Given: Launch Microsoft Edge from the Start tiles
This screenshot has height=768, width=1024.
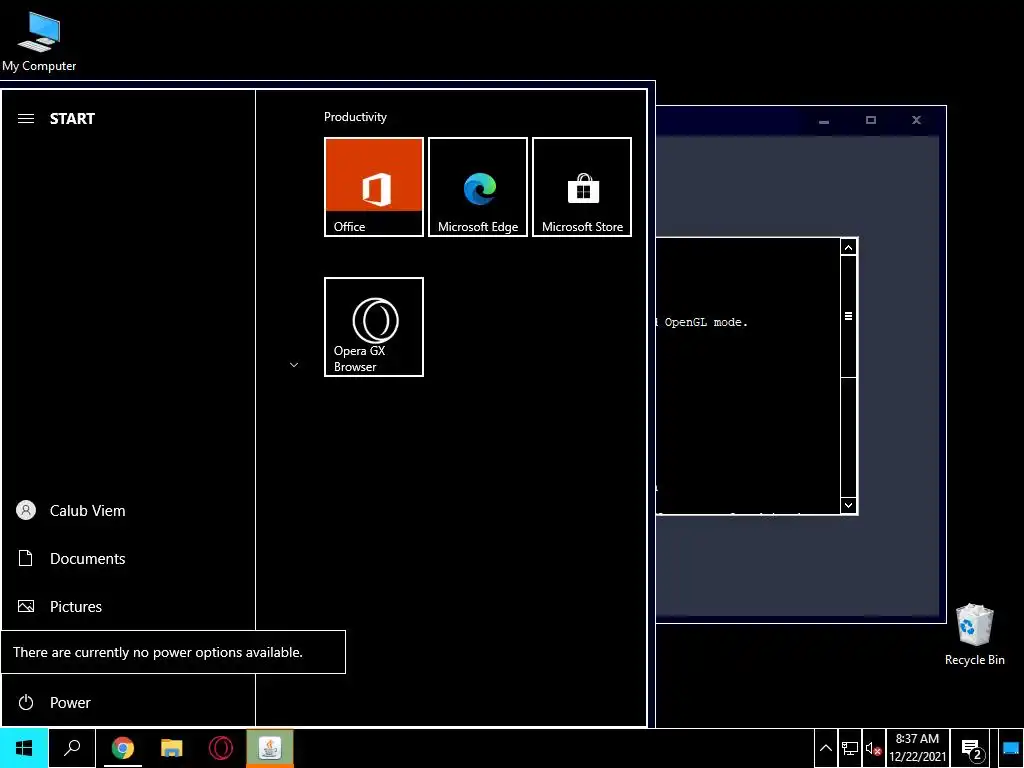Looking at the screenshot, I should (x=477, y=187).
